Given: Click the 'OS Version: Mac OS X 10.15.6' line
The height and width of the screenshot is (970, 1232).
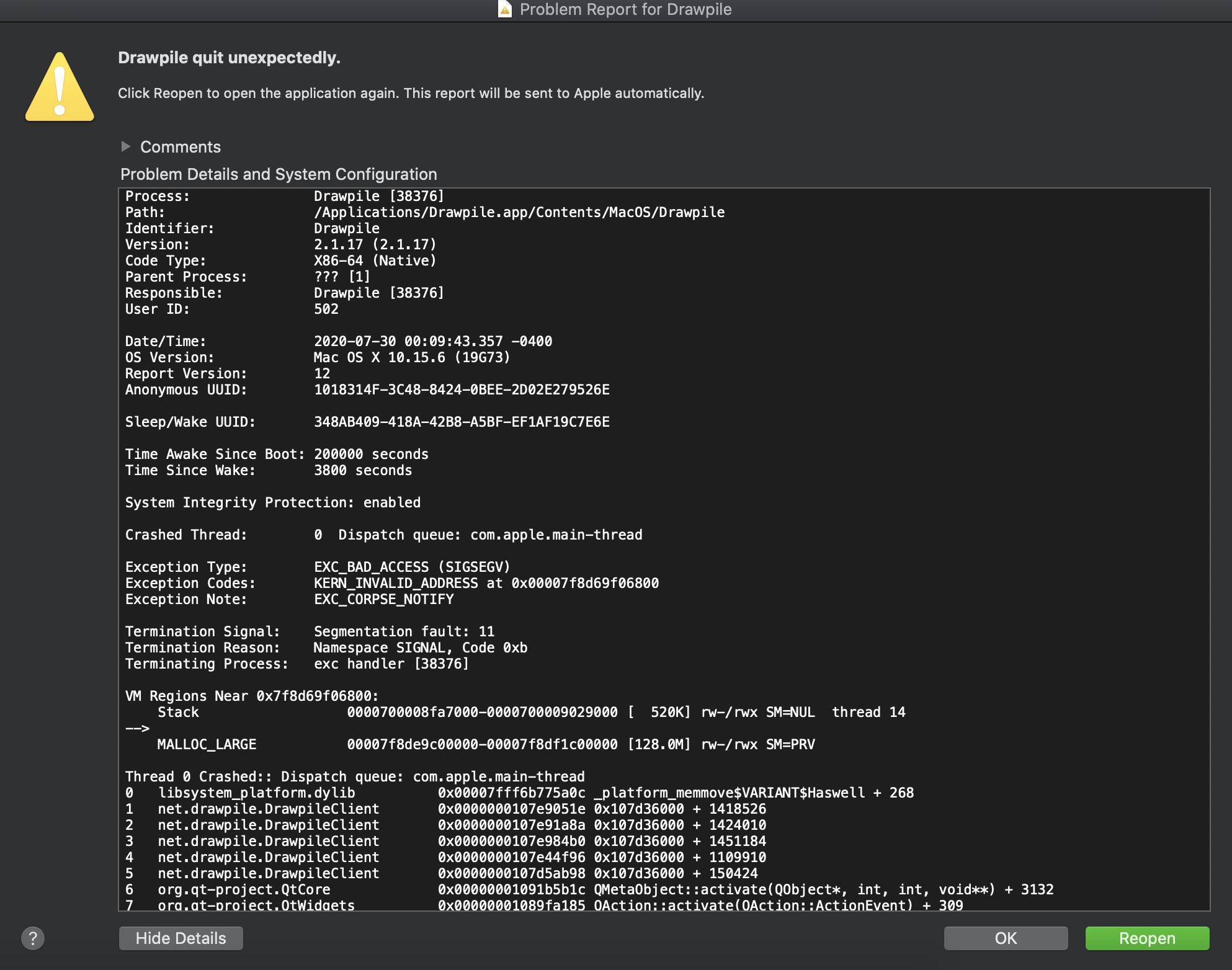Looking at the screenshot, I should [x=318, y=357].
